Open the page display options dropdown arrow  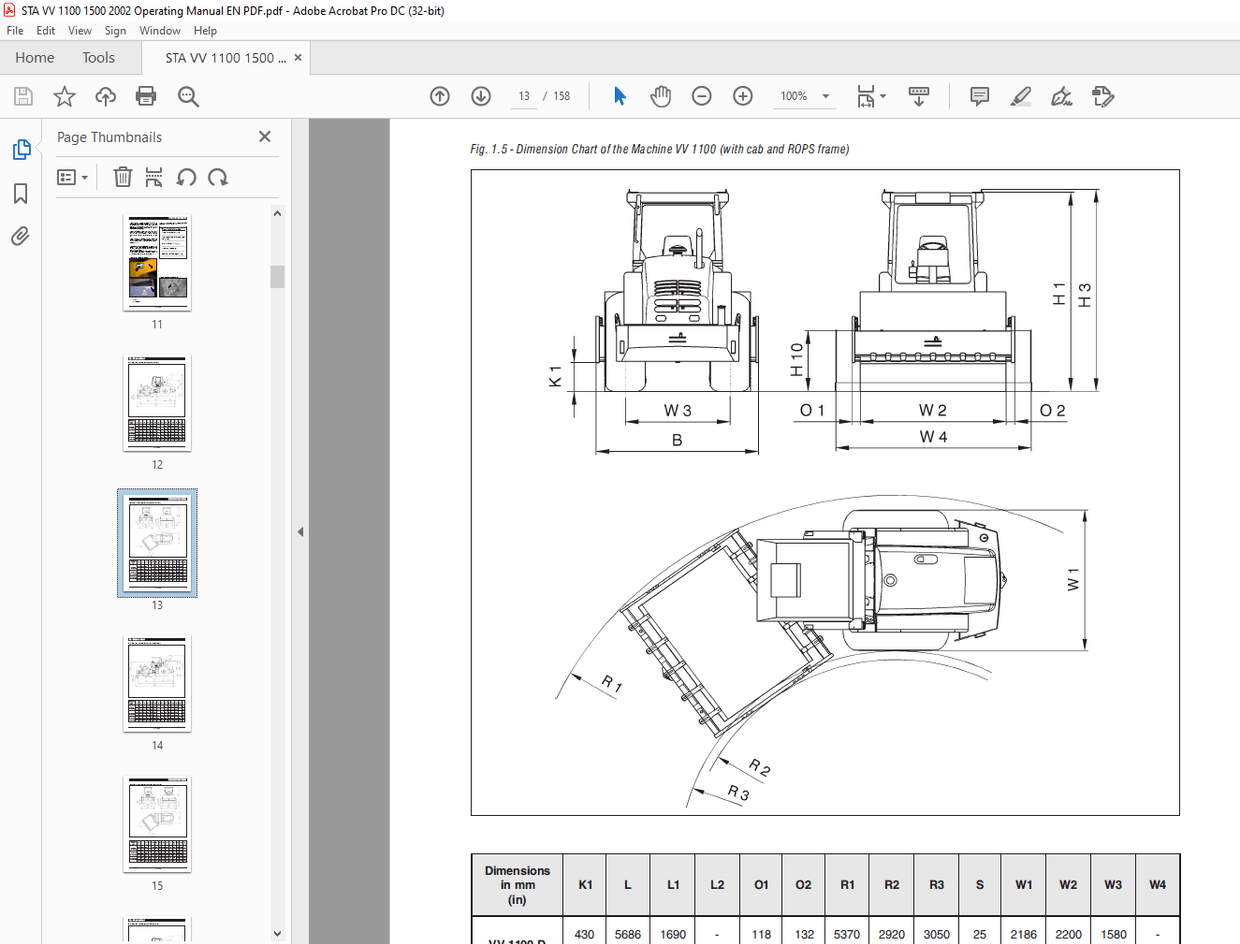[x=884, y=96]
